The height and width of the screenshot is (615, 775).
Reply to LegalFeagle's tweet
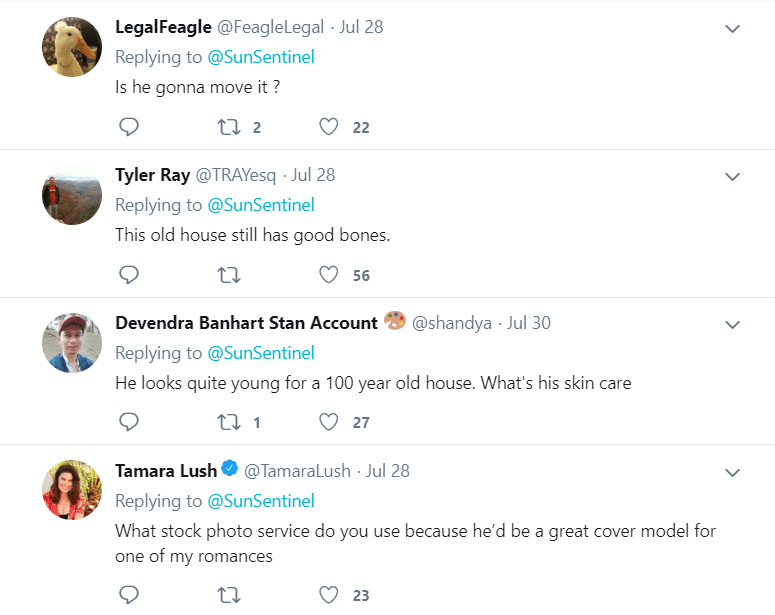(128, 127)
